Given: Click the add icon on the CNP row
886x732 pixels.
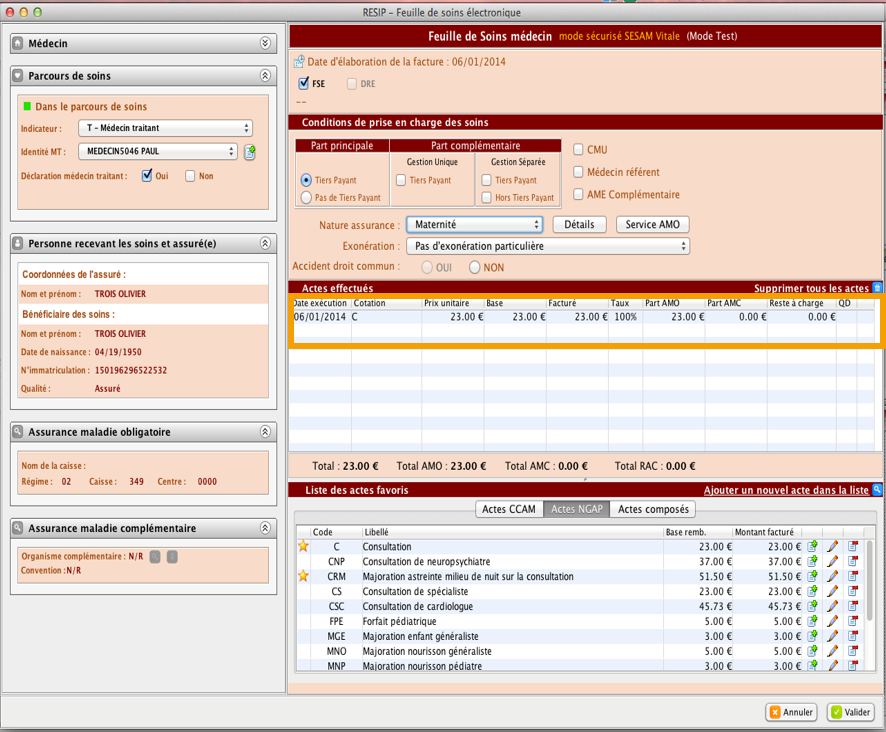Looking at the screenshot, I should [x=813, y=562].
